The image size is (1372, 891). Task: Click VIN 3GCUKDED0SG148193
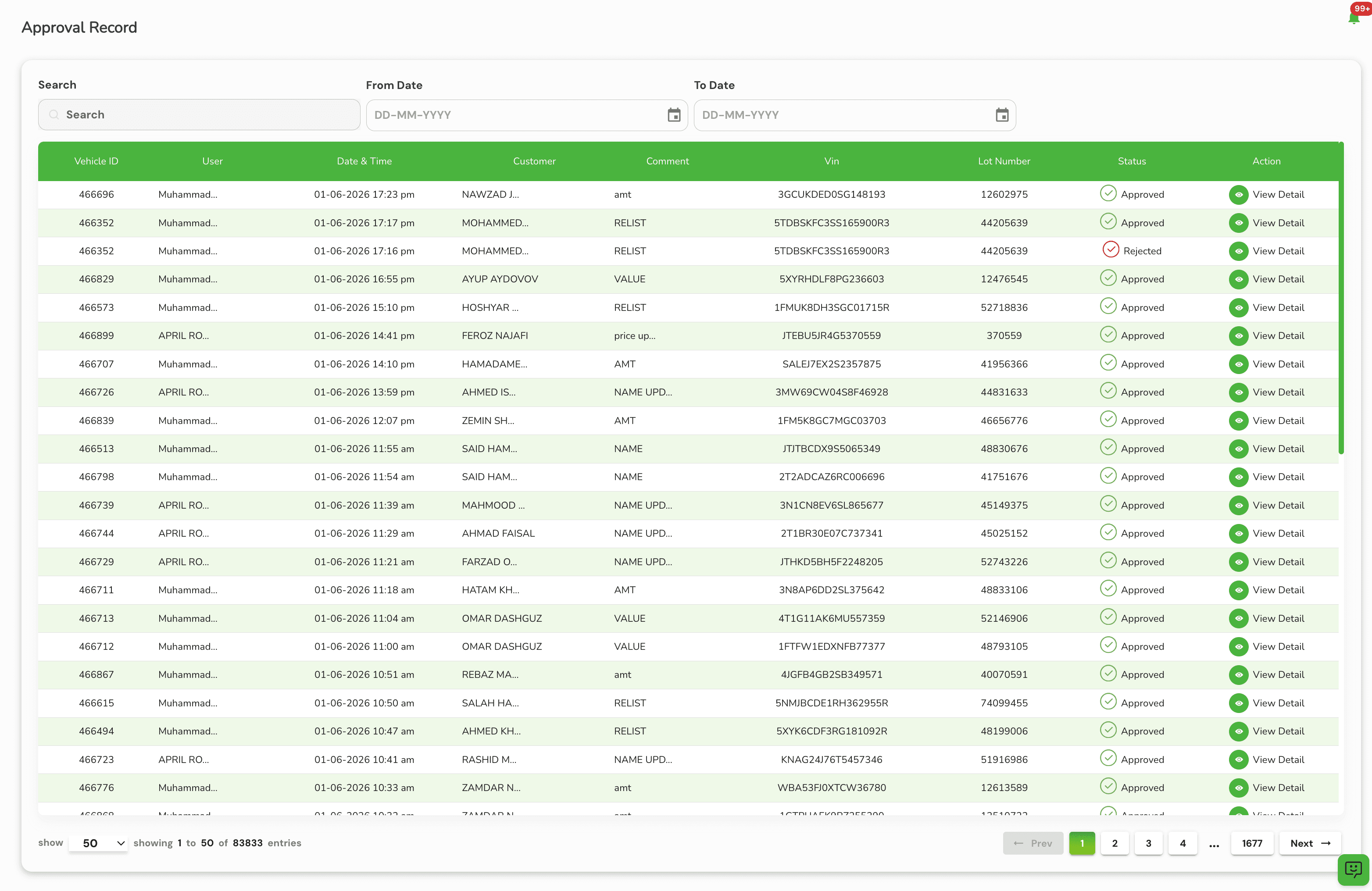pyautogui.click(x=832, y=195)
